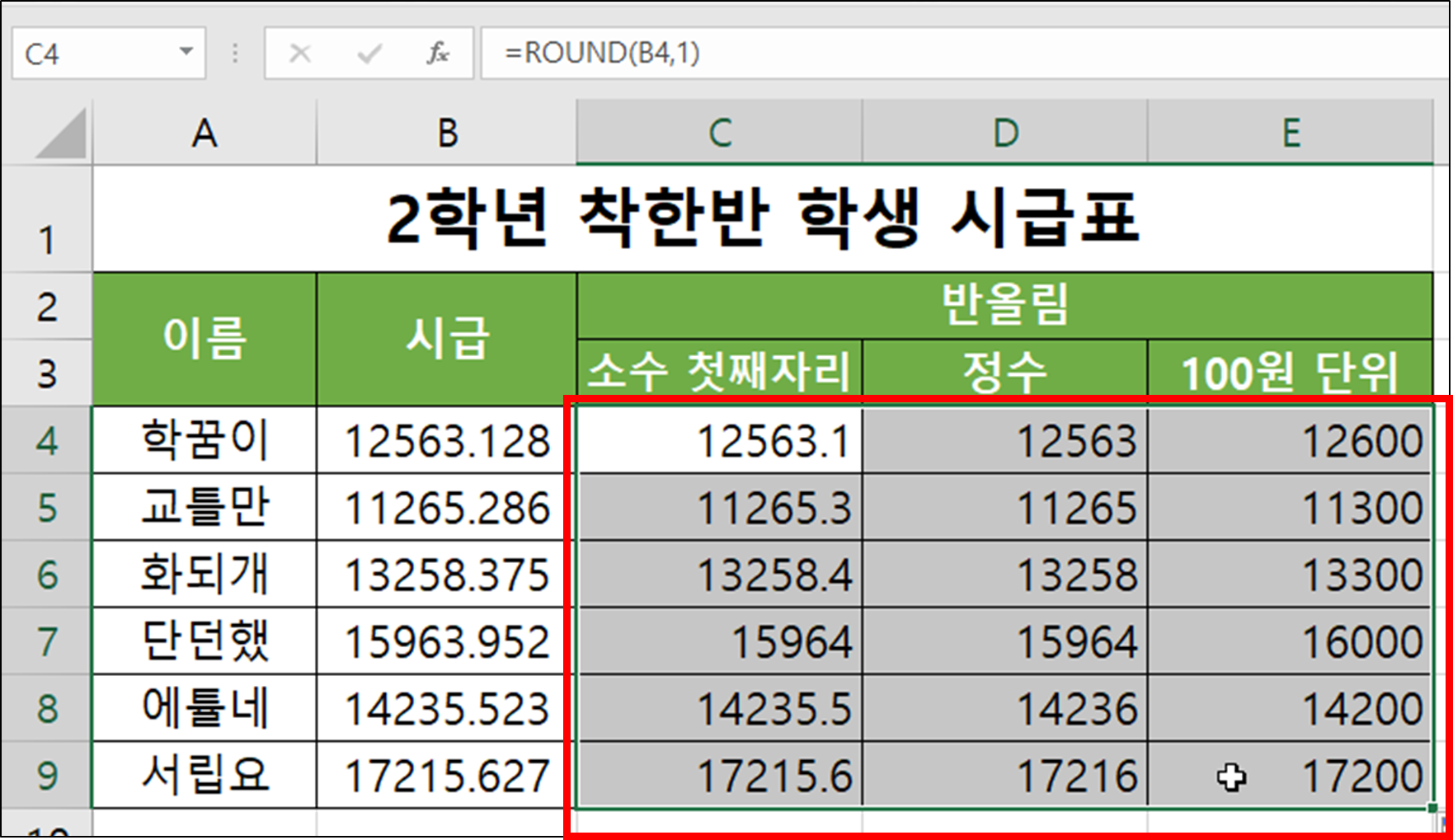Click row header 9

[x=46, y=775]
